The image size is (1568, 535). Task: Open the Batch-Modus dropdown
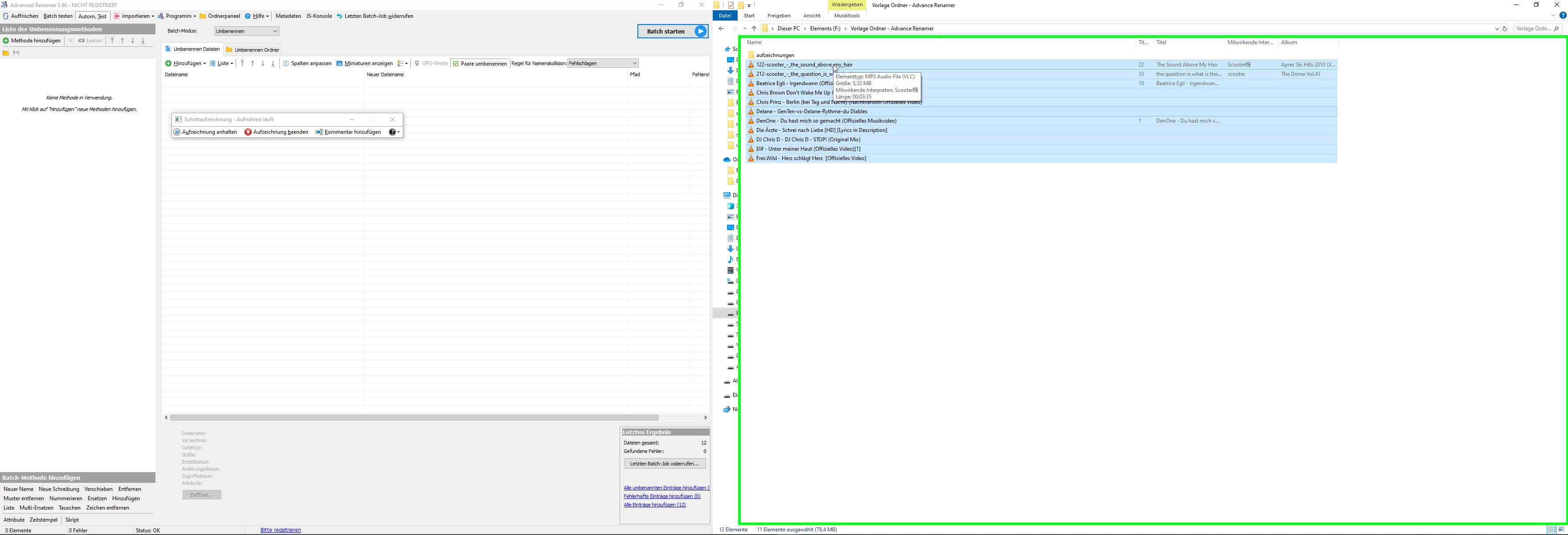(x=246, y=31)
